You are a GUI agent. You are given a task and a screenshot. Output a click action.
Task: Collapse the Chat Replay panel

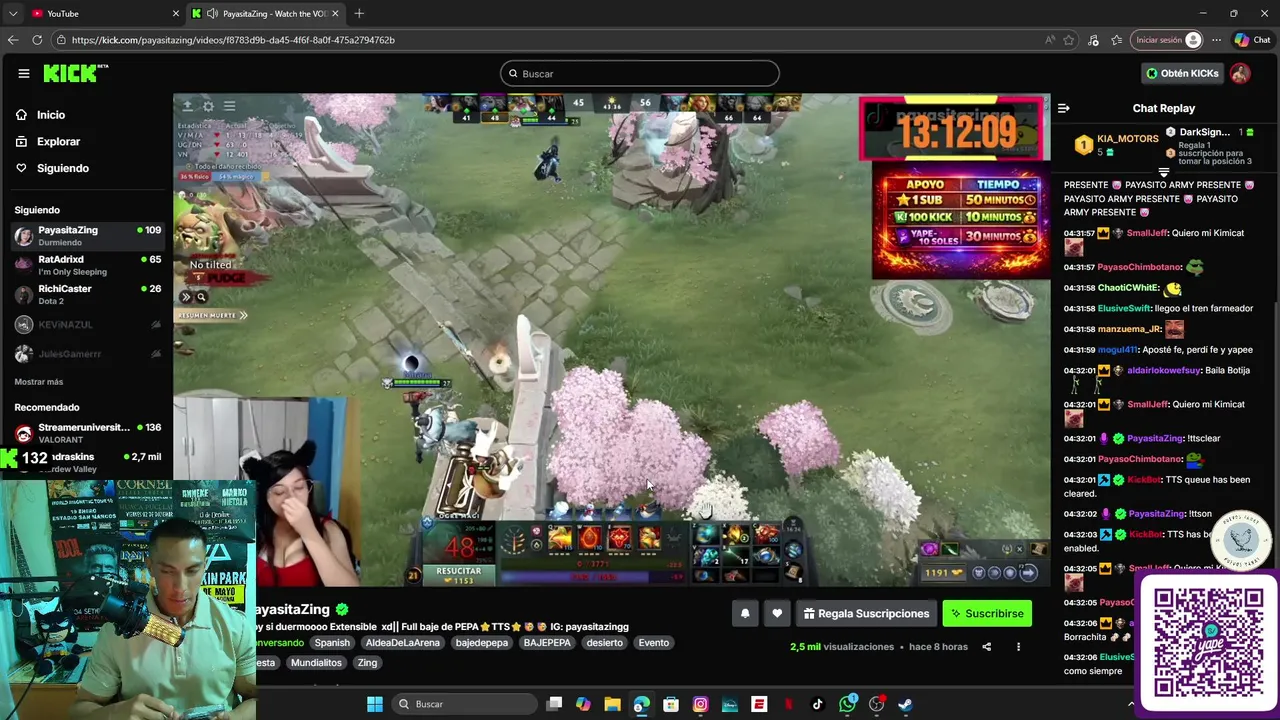(1064, 108)
